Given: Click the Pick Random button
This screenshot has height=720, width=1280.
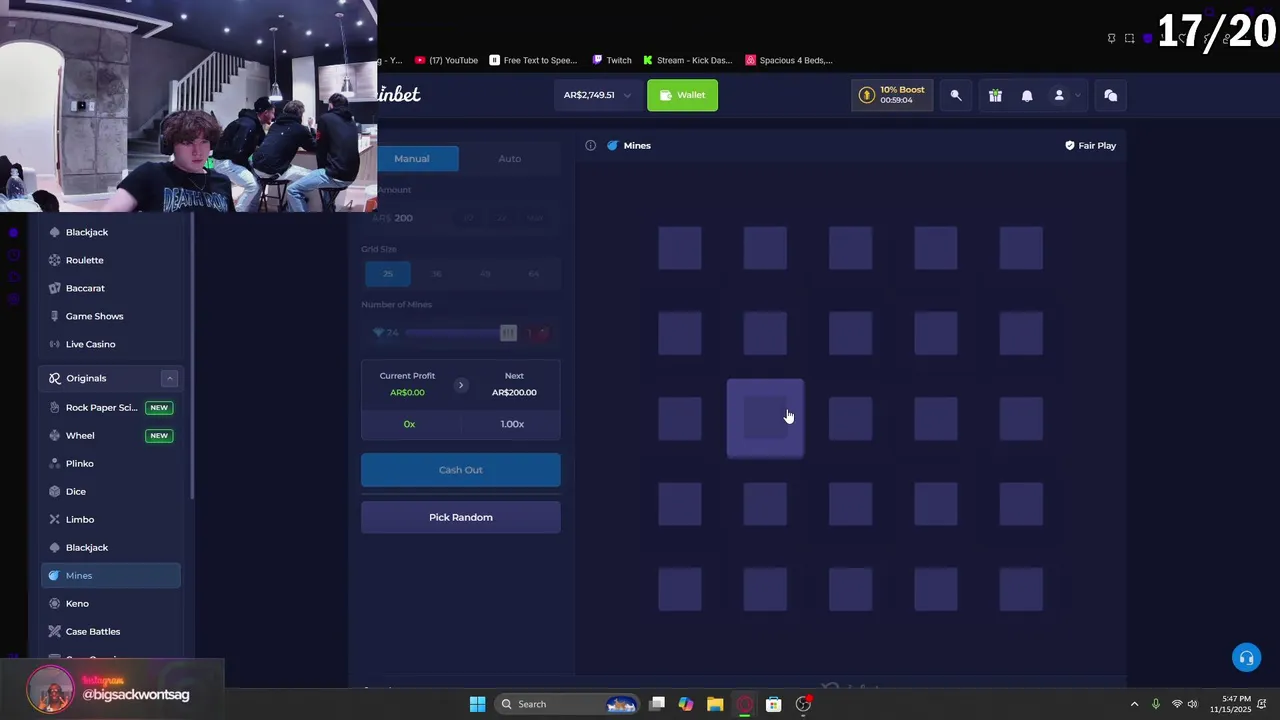Looking at the screenshot, I should tap(461, 517).
